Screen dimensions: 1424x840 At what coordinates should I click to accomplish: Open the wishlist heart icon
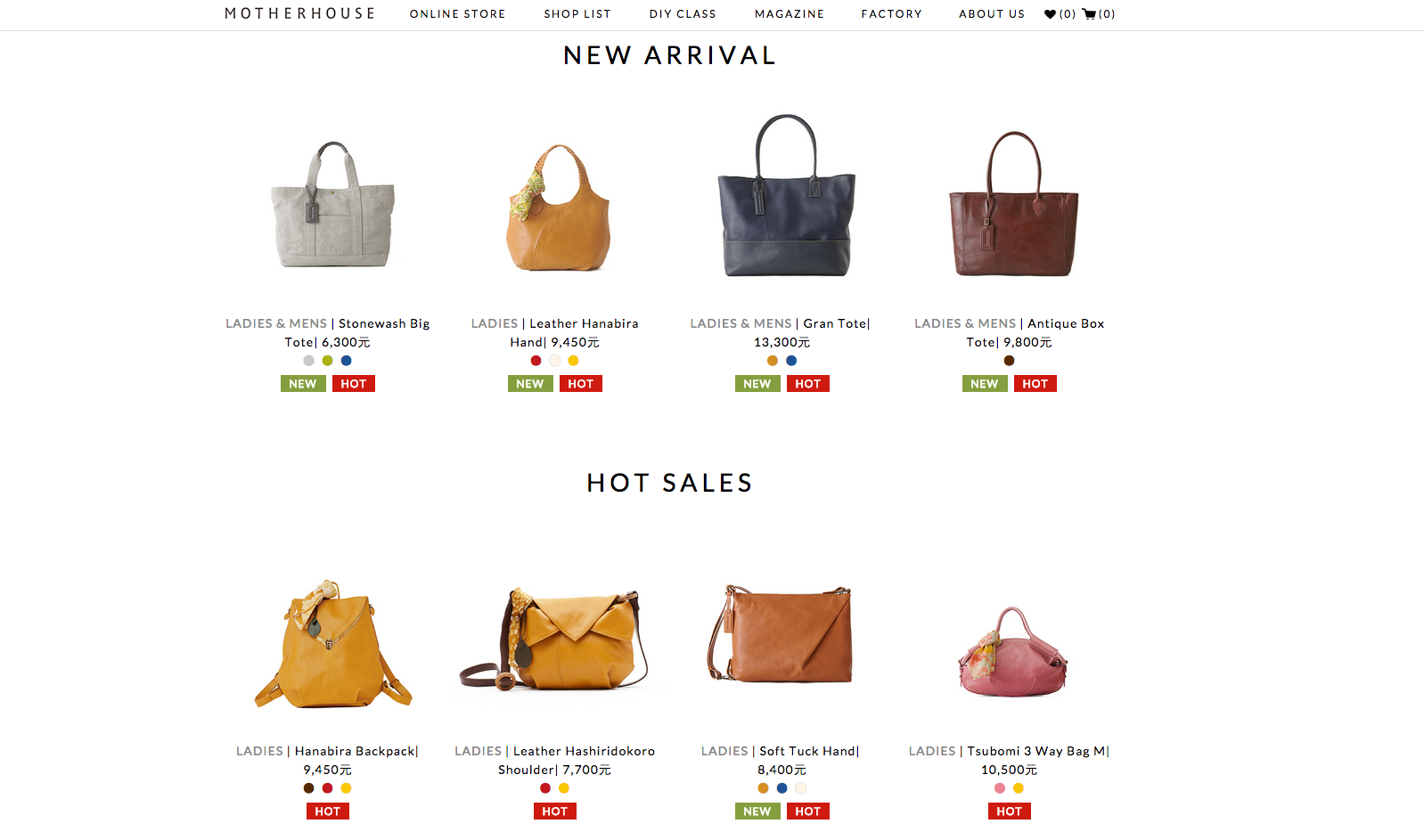pos(1050,14)
